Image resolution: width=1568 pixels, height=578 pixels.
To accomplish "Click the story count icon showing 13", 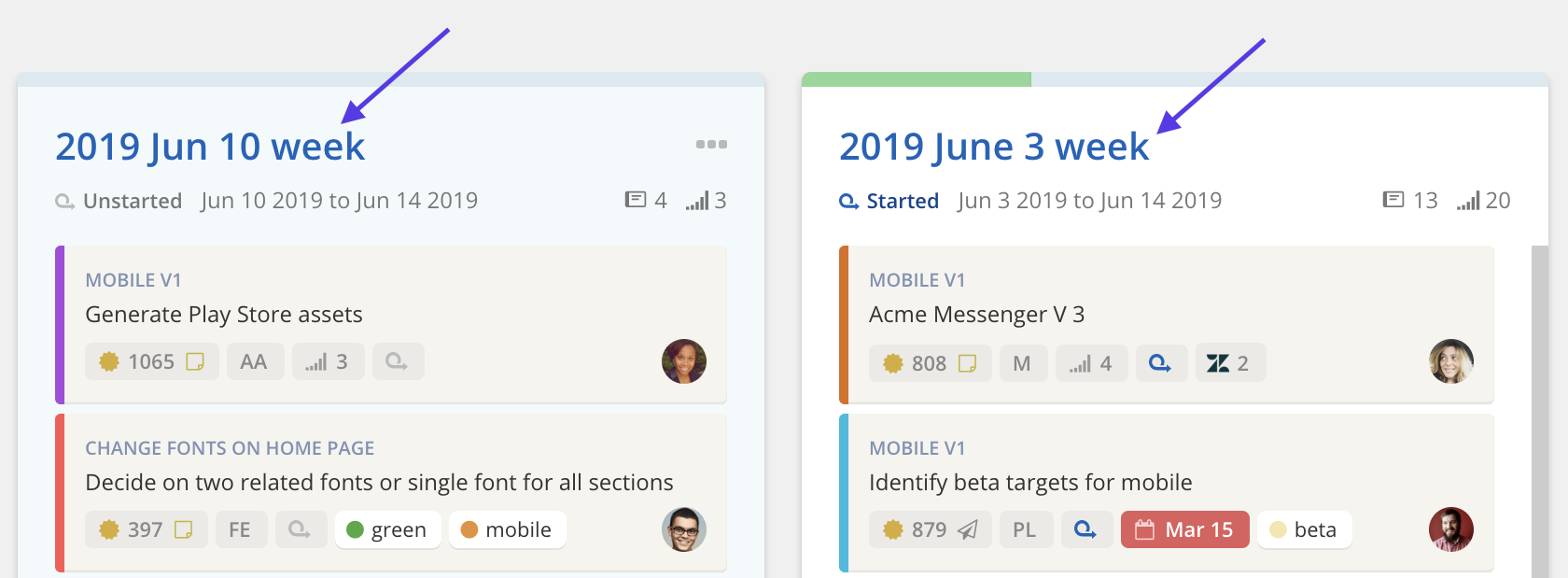I will click(x=1393, y=200).
